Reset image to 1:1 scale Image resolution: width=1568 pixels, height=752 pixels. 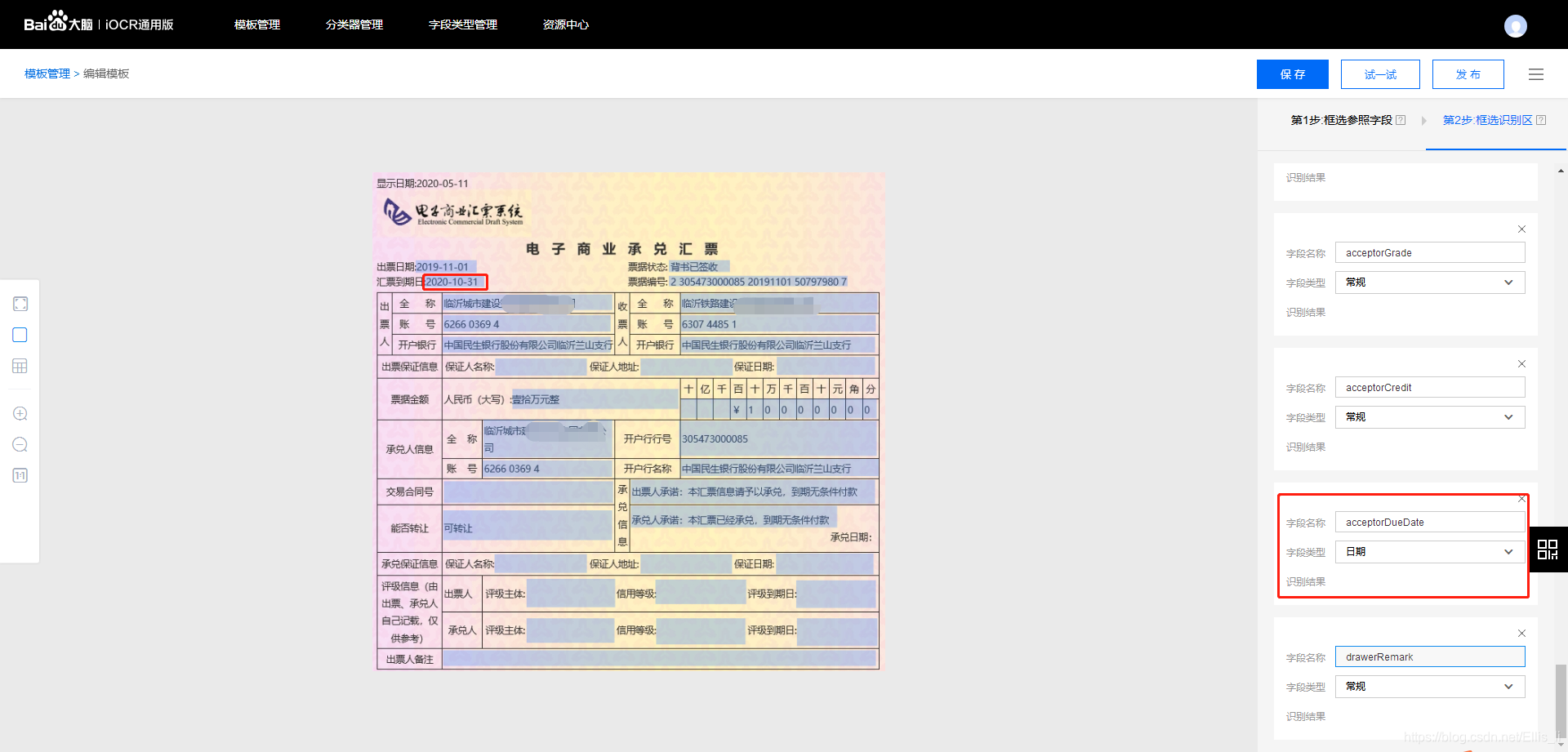pyautogui.click(x=20, y=475)
